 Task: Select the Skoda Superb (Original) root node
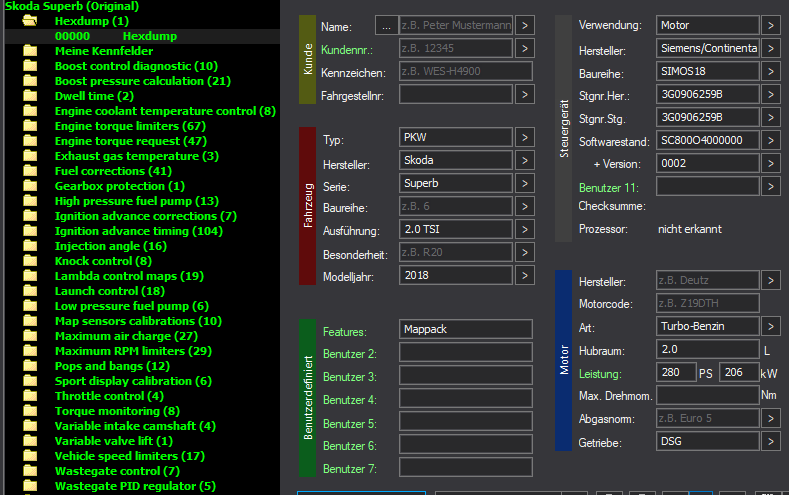click(71, 6)
